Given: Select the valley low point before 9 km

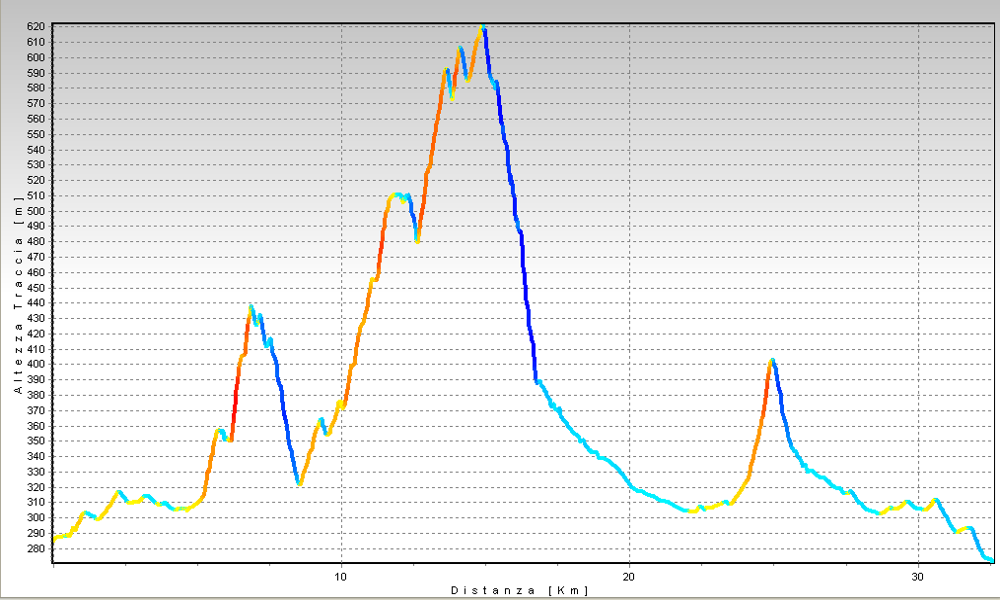Looking at the screenshot, I should pyautogui.click(x=299, y=484).
